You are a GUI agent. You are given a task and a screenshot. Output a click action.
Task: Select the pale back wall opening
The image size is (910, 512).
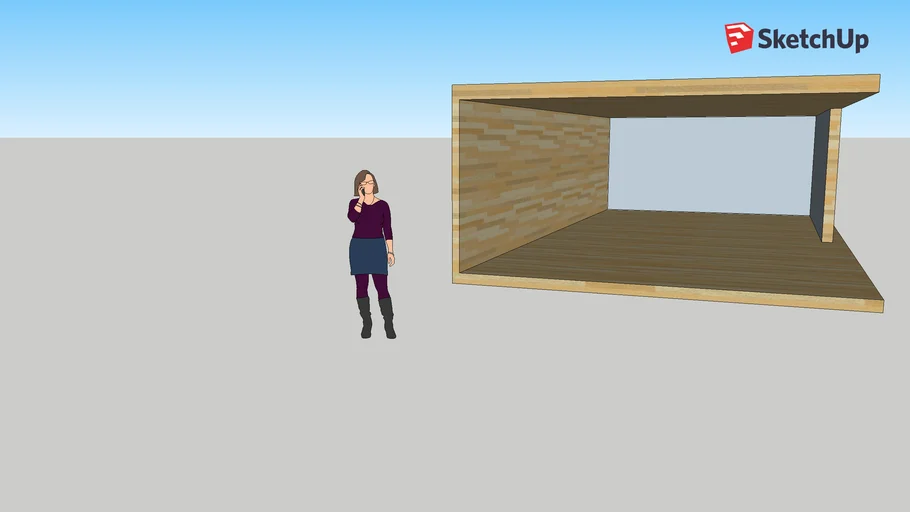pyautogui.click(x=710, y=165)
